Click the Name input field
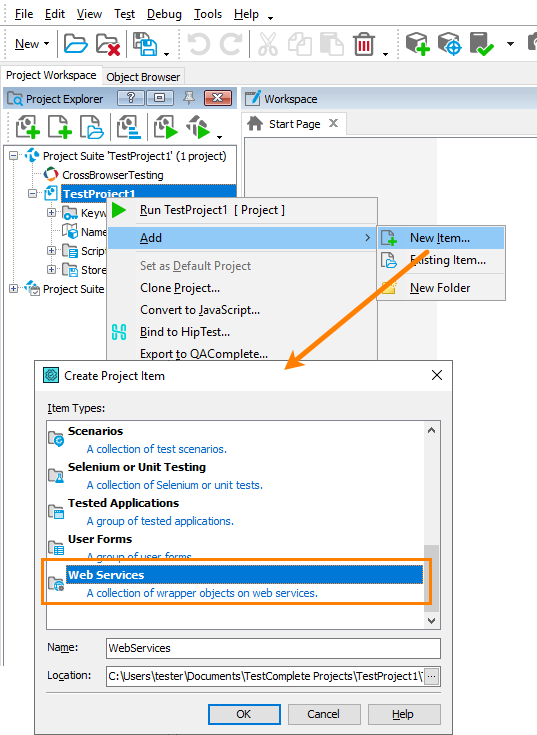This screenshot has height=735, width=537. (273, 648)
